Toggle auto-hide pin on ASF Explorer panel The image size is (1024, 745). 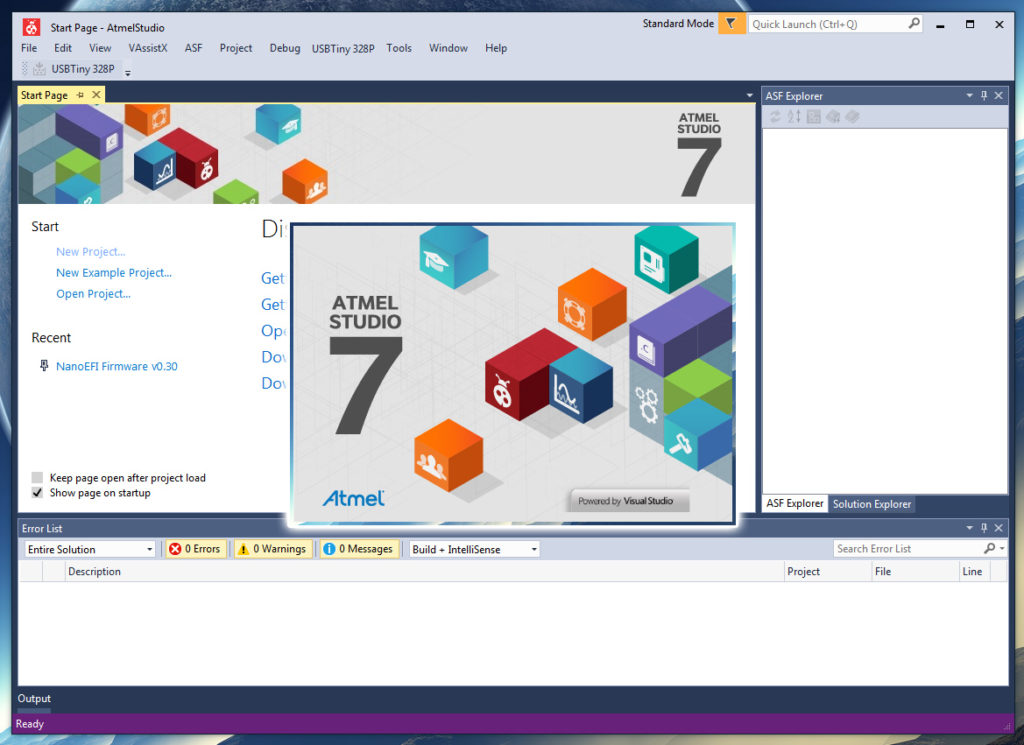(x=984, y=96)
